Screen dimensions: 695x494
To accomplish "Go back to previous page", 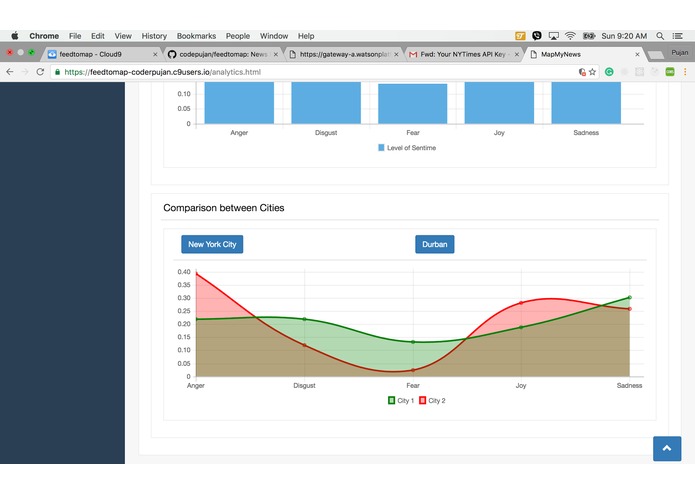I will tap(10, 72).
